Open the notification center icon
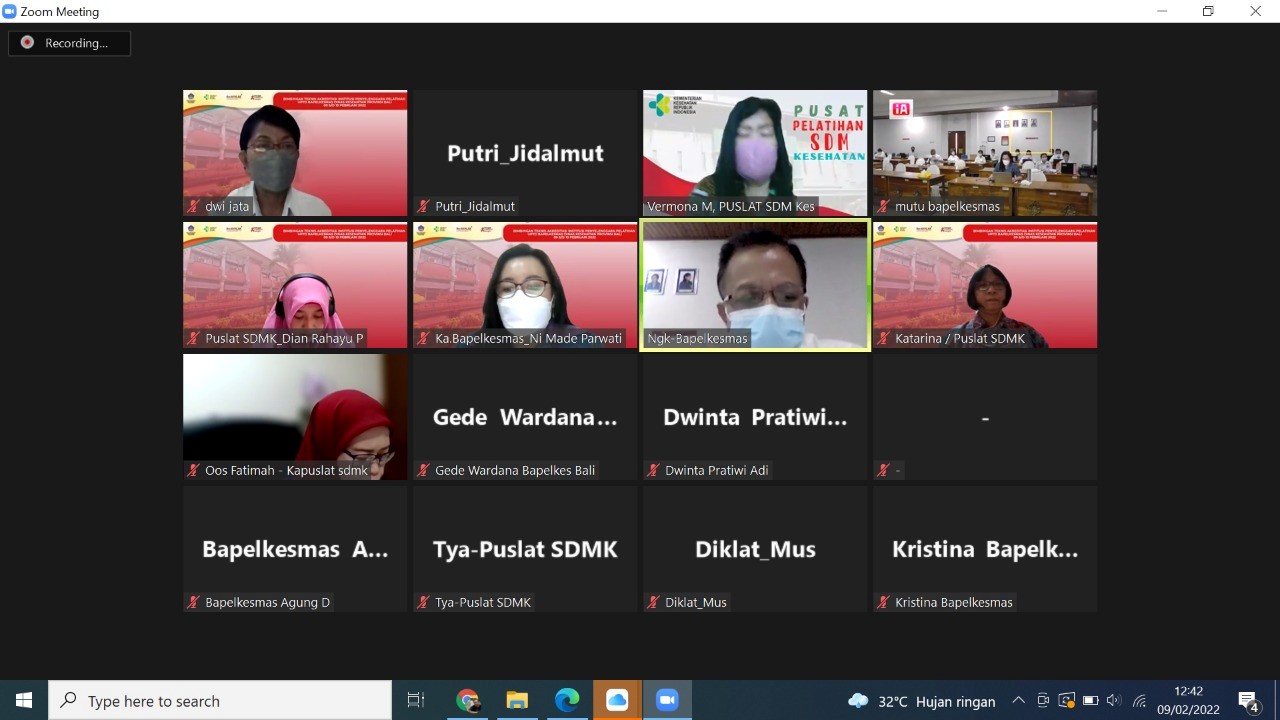Screen dimensions: 1280x720 click(x=1249, y=701)
